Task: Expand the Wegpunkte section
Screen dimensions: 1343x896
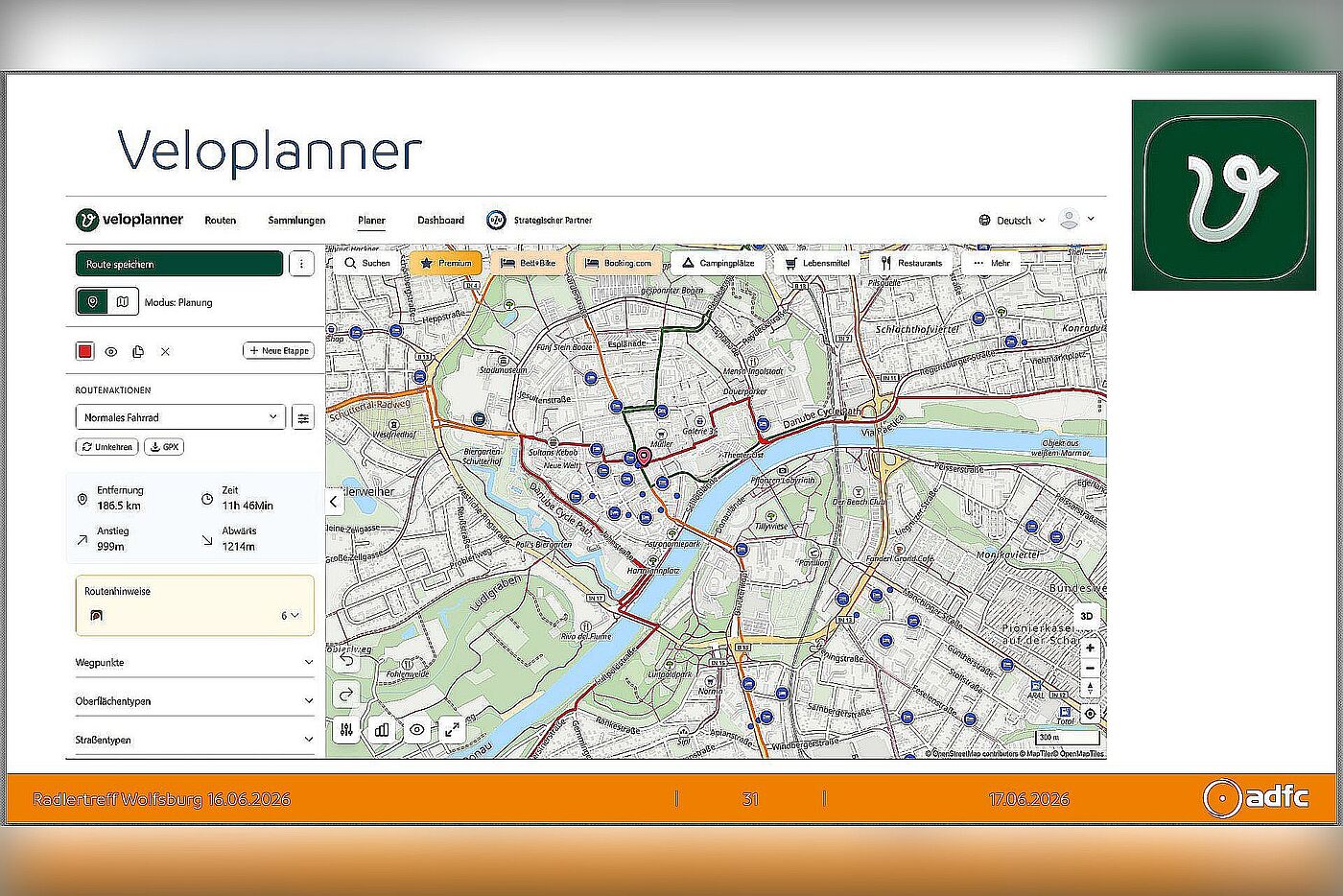Action: click(x=195, y=663)
